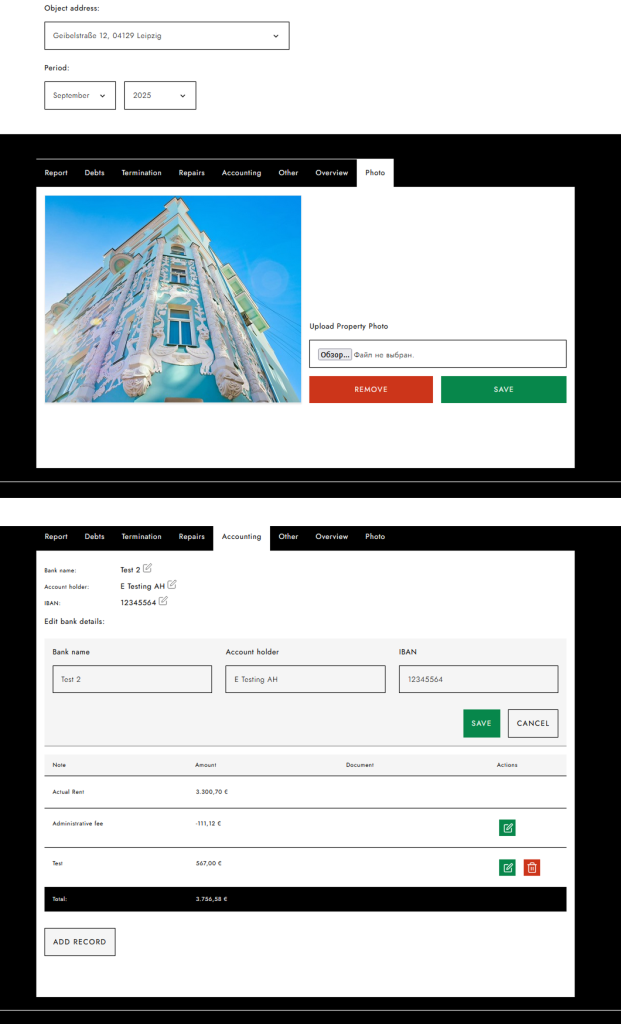This screenshot has height=1024, width=621.
Task: Edit the Administrative fee record
Action: [x=507, y=827]
